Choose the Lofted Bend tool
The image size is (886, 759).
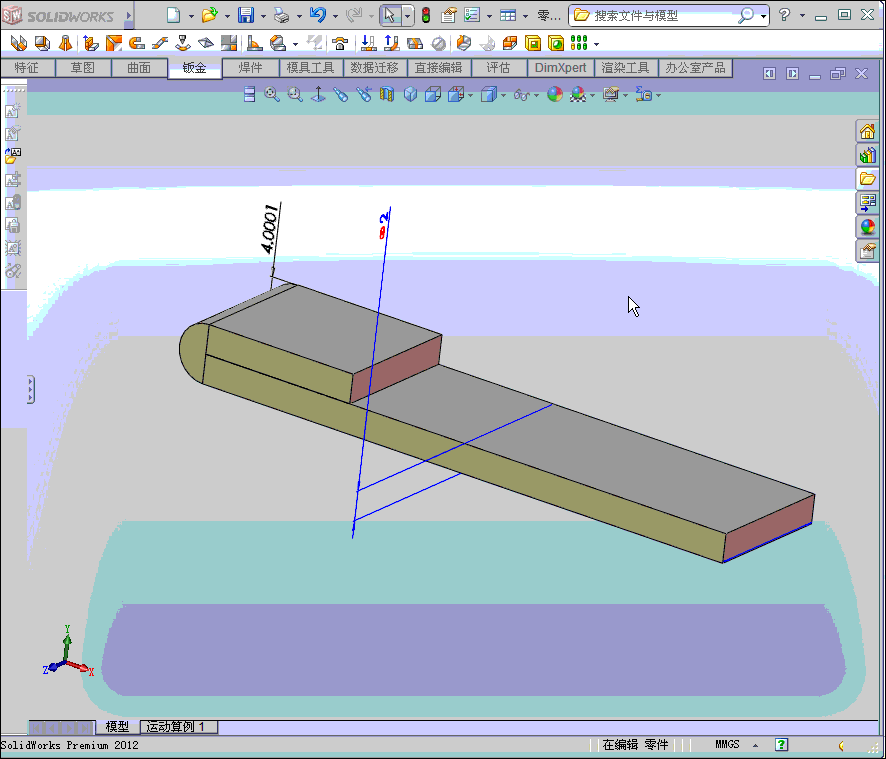pyautogui.click(x=65, y=43)
